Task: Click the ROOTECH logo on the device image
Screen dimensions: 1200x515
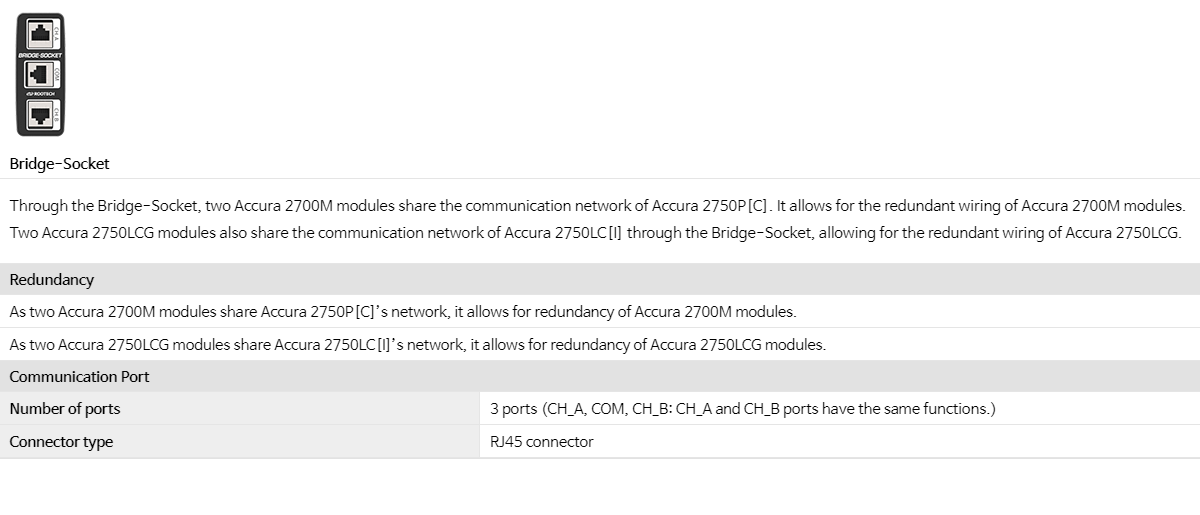Action: click(x=40, y=94)
